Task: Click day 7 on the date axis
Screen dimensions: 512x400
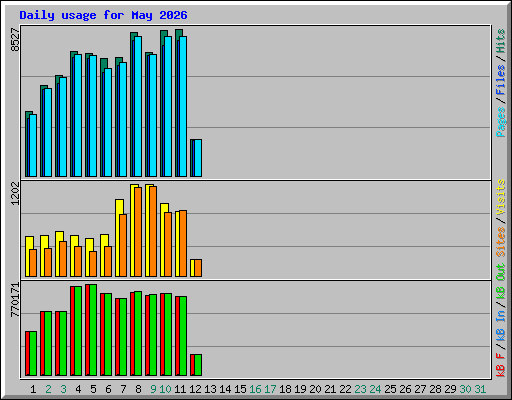Action: coord(123,389)
